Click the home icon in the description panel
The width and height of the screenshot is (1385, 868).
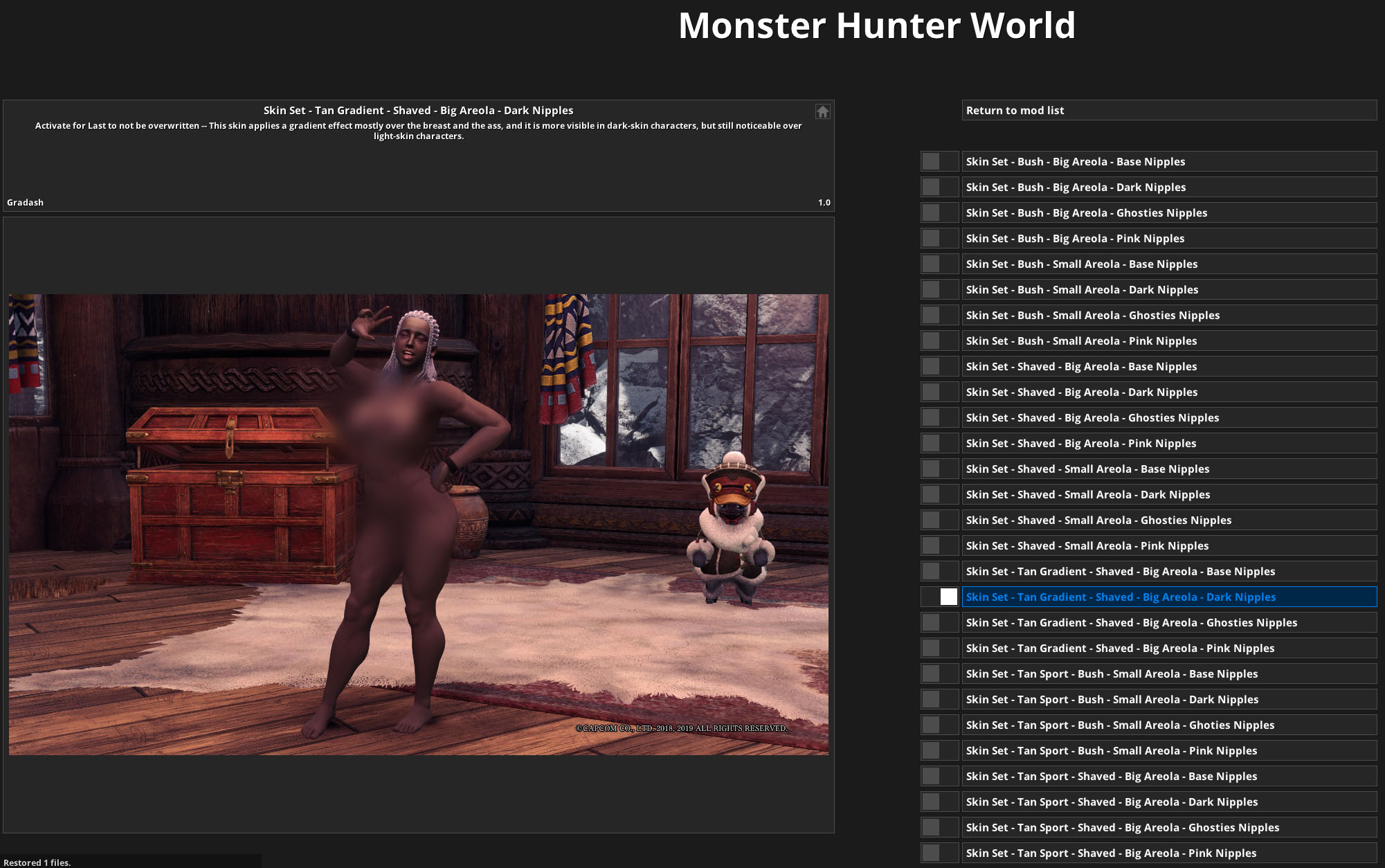pos(822,111)
